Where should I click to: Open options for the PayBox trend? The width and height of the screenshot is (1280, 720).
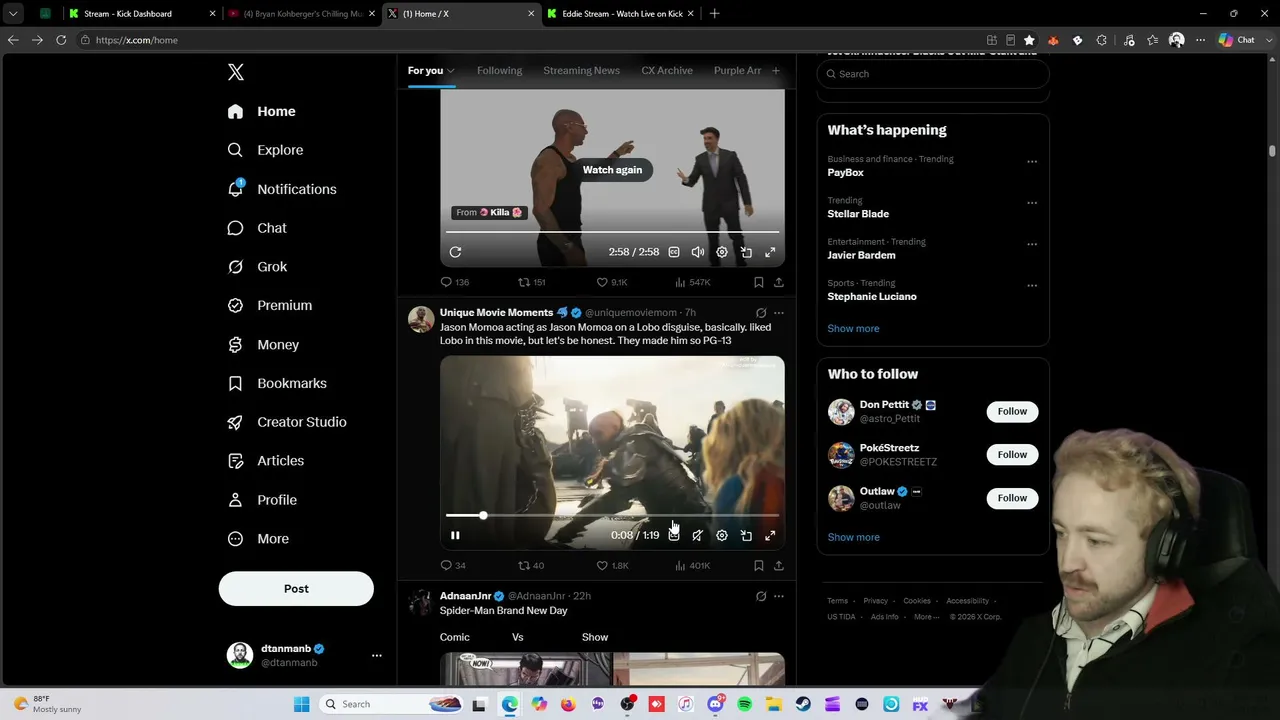click(x=1032, y=162)
